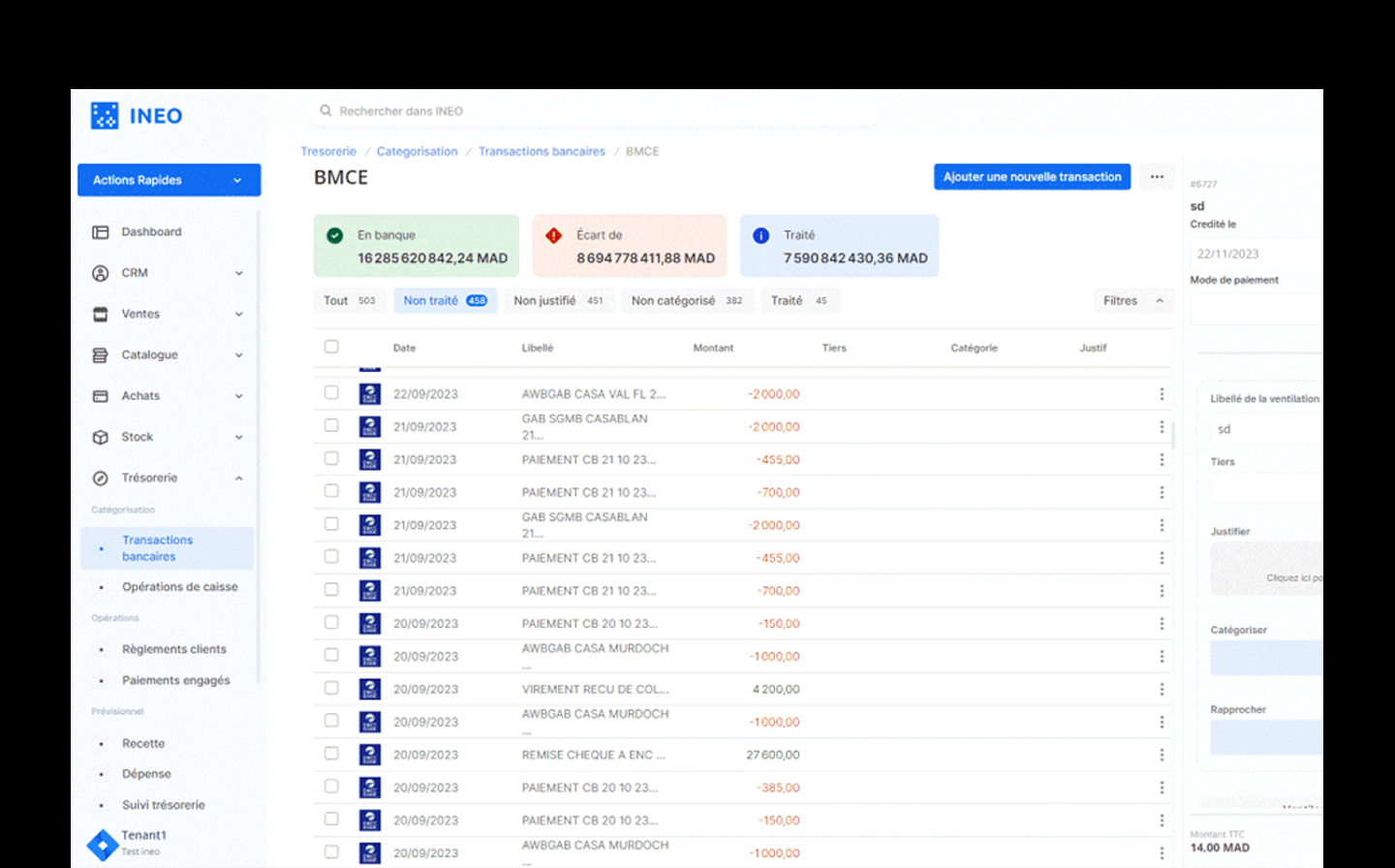1395x868 pixels.
Task: Click the CRM person icon
Action: point(101,273)
